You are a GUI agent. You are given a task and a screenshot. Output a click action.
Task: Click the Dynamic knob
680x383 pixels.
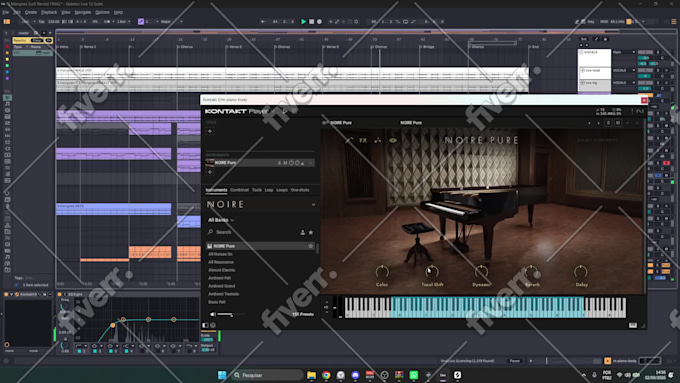pyautogui.click(x=481, y=272)
